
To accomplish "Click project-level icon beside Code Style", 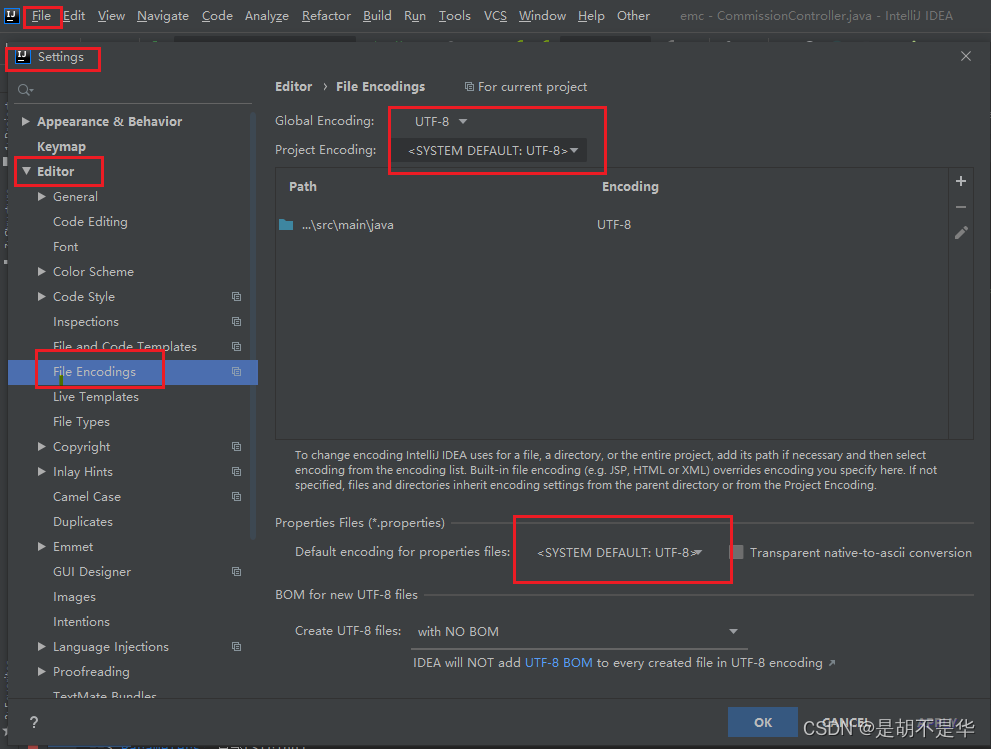I will (x=236, y=296).
